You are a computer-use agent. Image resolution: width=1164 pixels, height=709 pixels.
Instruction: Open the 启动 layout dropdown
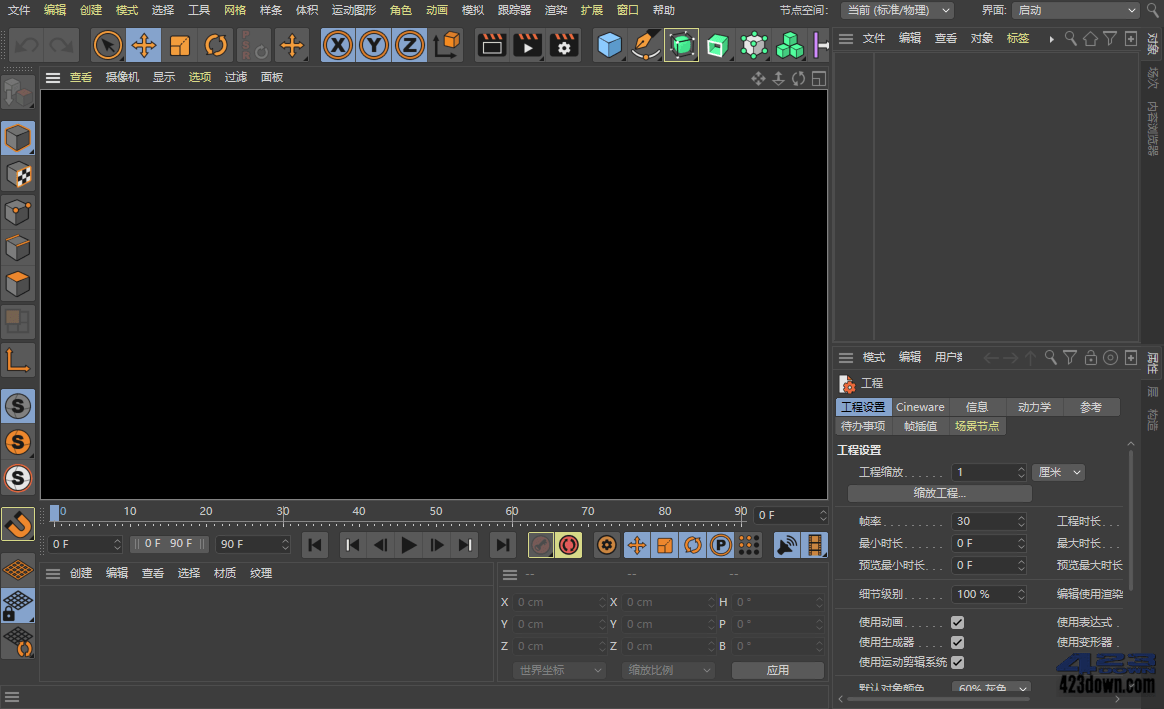[x=1075, y=10]
